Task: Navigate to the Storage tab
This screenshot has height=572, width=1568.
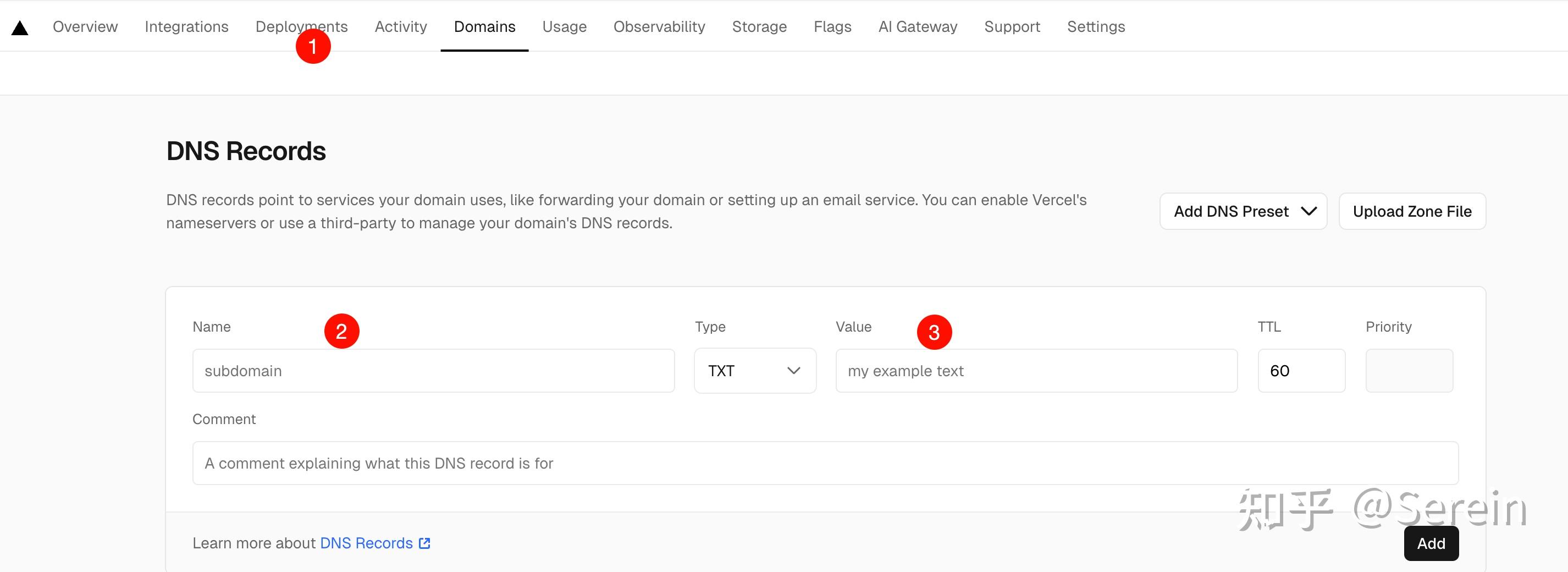Action: 759,26
